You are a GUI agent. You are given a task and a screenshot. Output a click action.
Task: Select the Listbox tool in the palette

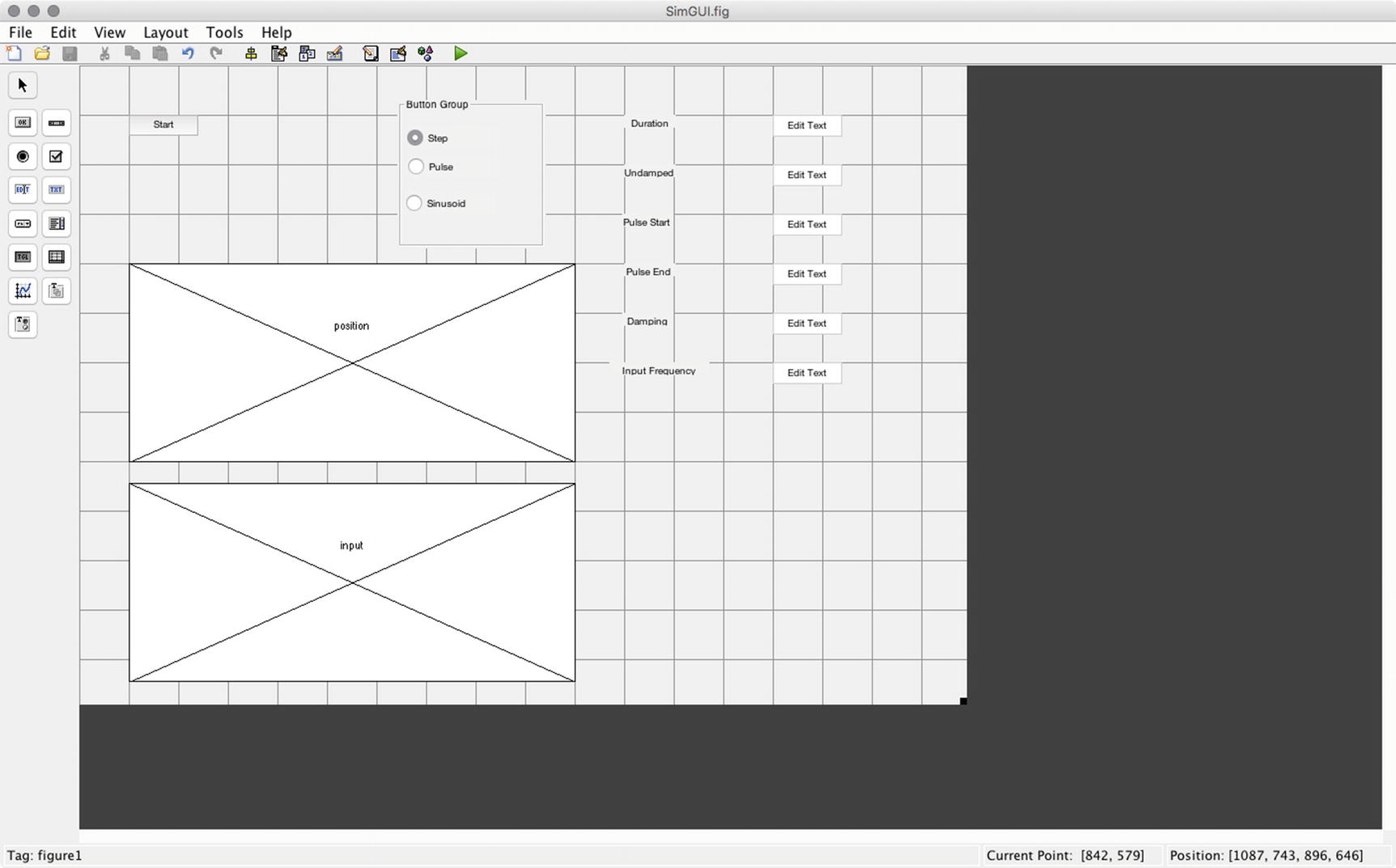[x=56, y=224]
